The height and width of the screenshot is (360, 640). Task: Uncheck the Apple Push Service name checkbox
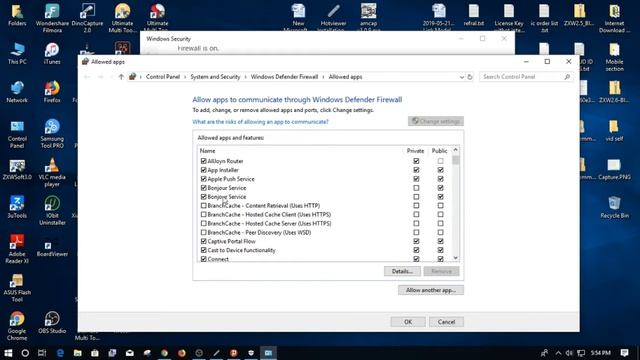click(x=203, y=179)
